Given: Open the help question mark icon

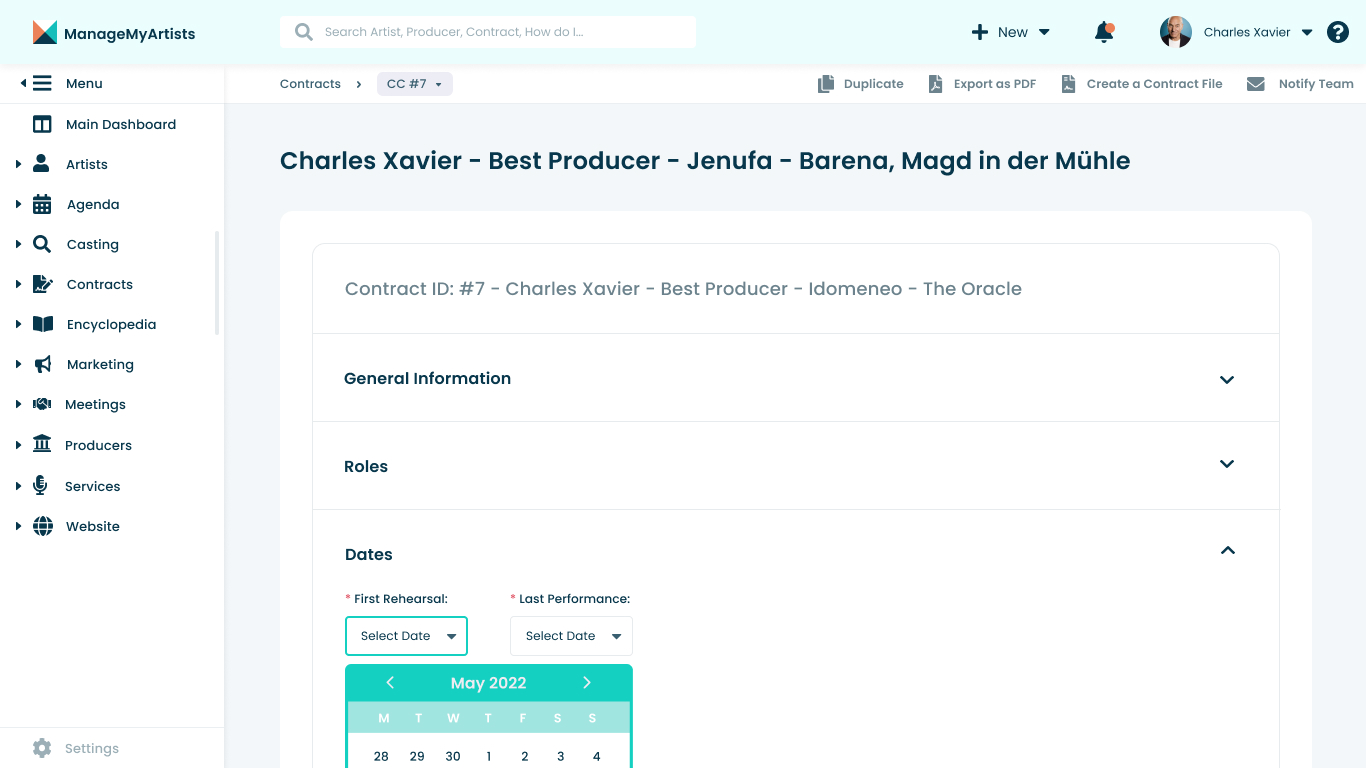Looking at the screenshot, I should [x=1338, y=32].
